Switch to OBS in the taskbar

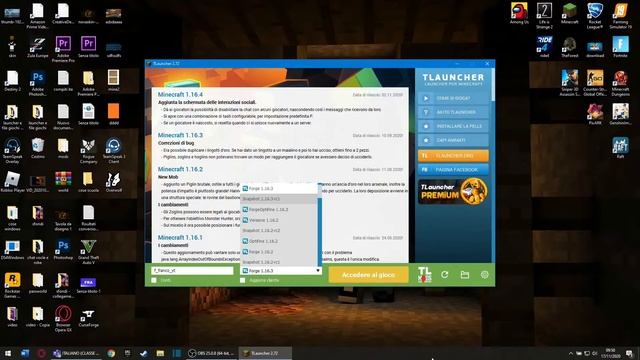[211, 353]
